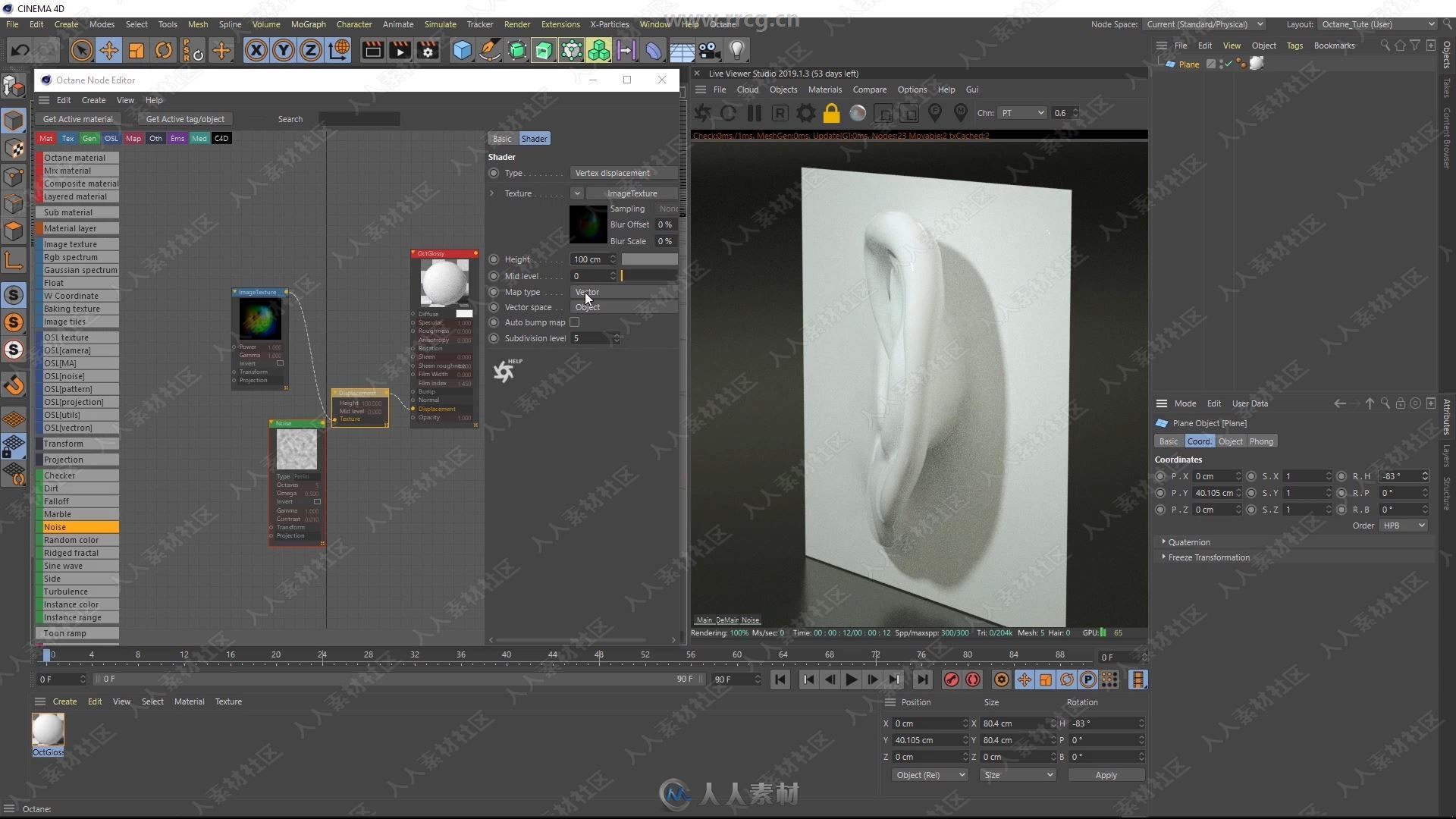
Task: Click the Apply button
Action: click(x=1106, y=775)
